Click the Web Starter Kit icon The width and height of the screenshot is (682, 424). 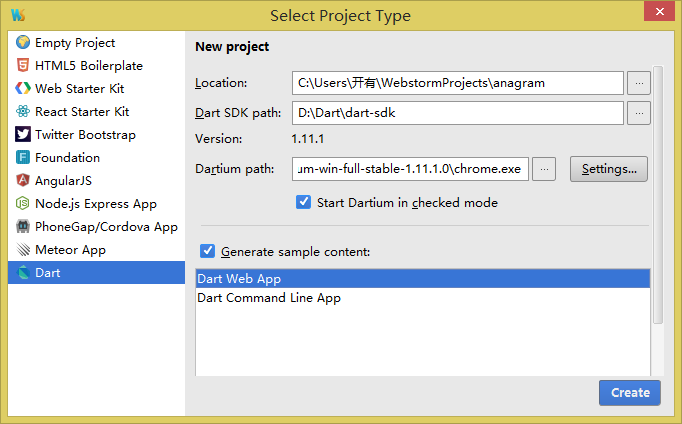23,88
